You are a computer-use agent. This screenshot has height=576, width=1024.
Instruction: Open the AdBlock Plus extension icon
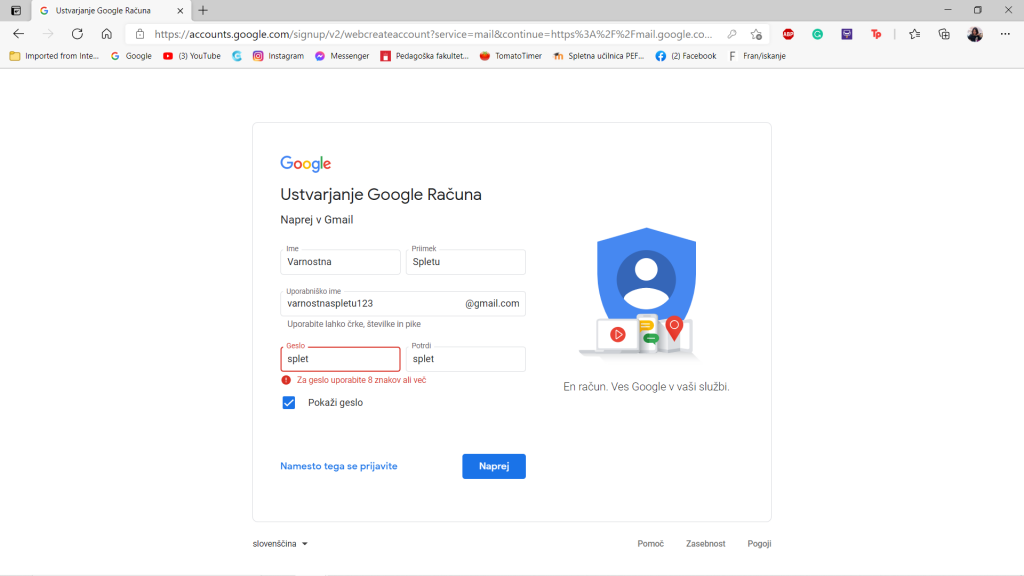pos(788,34)
